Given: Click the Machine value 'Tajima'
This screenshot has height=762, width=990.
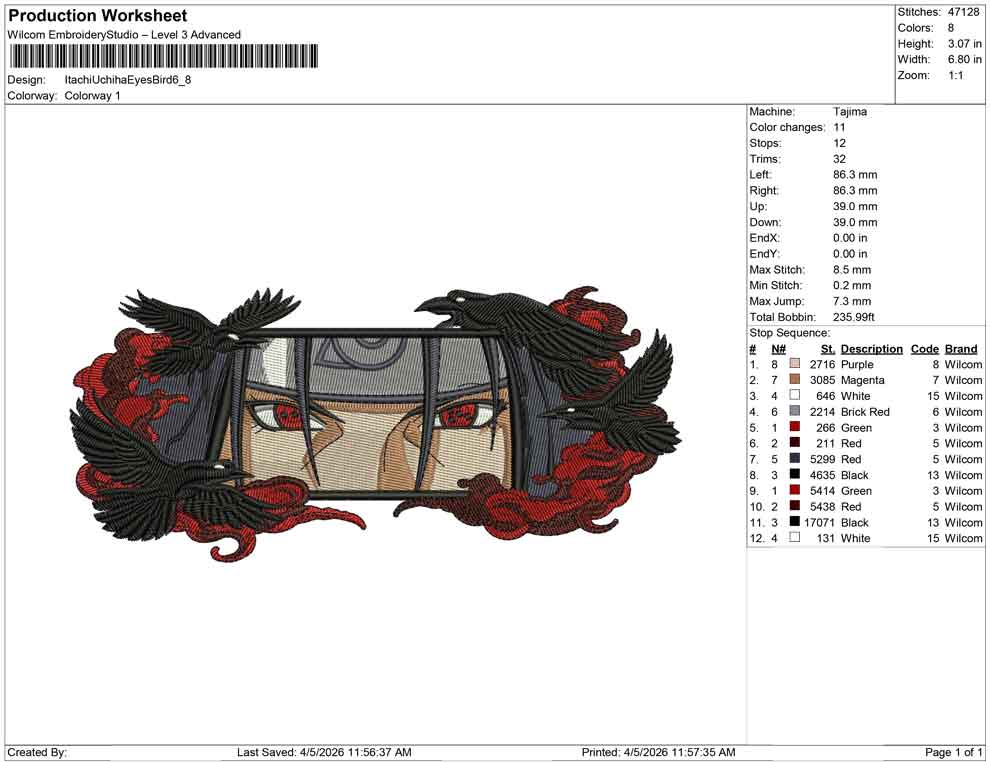Looking at the screenshot, I should 850,112.
